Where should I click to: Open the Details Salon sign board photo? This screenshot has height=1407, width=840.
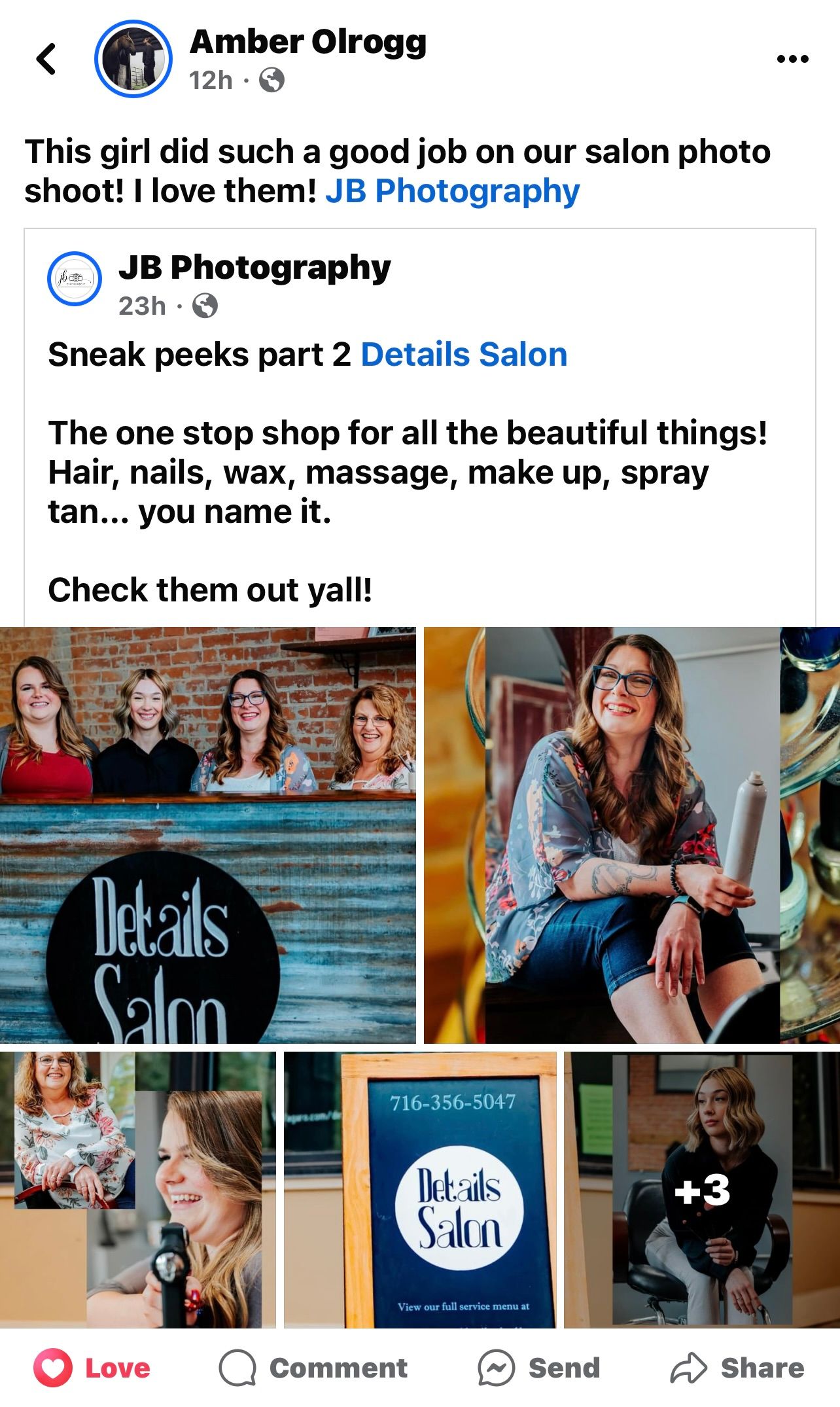[420, 1190]
